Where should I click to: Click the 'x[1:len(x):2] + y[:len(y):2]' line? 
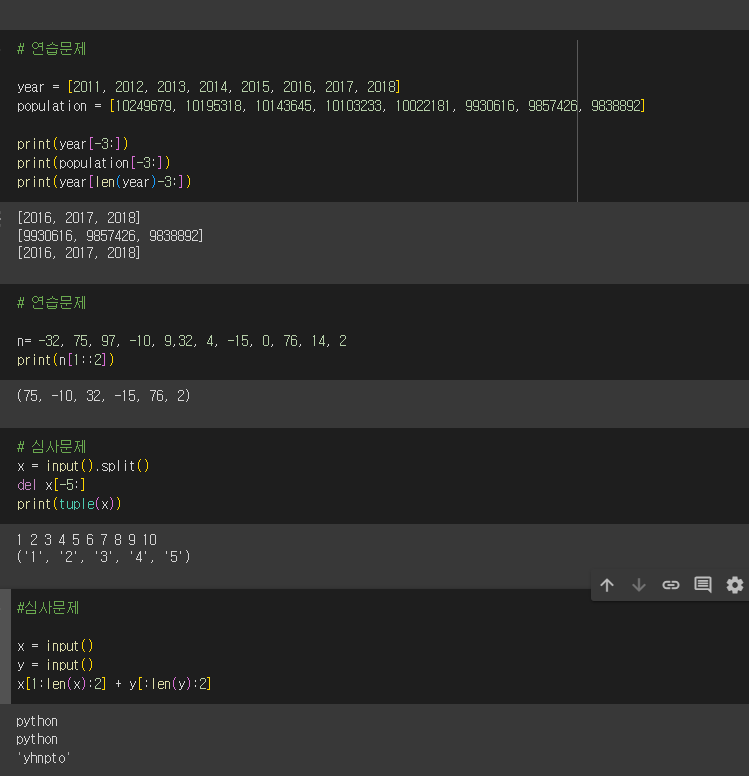(x=114, y=684)
